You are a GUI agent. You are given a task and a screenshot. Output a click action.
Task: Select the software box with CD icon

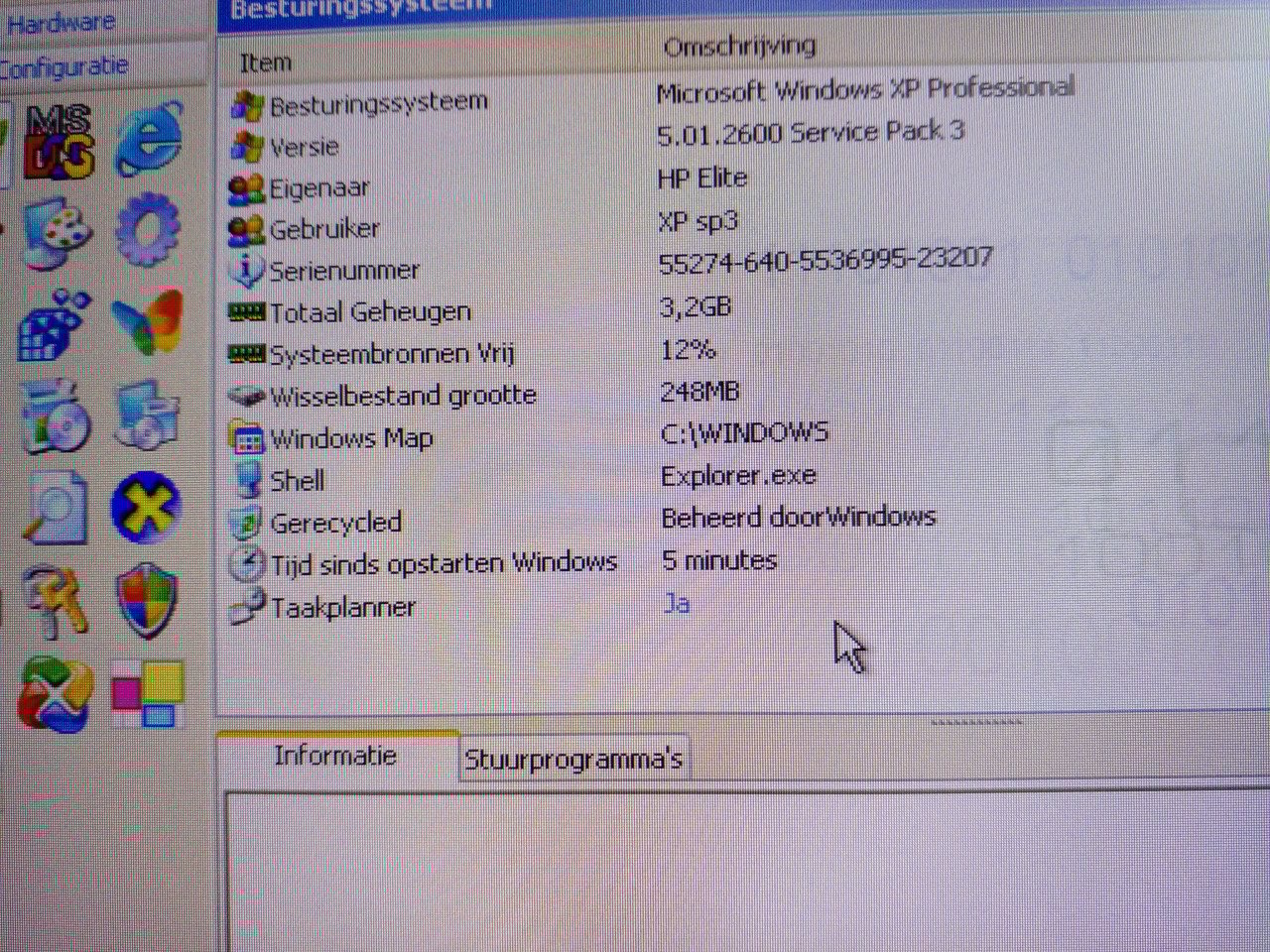tap(56, 416)
